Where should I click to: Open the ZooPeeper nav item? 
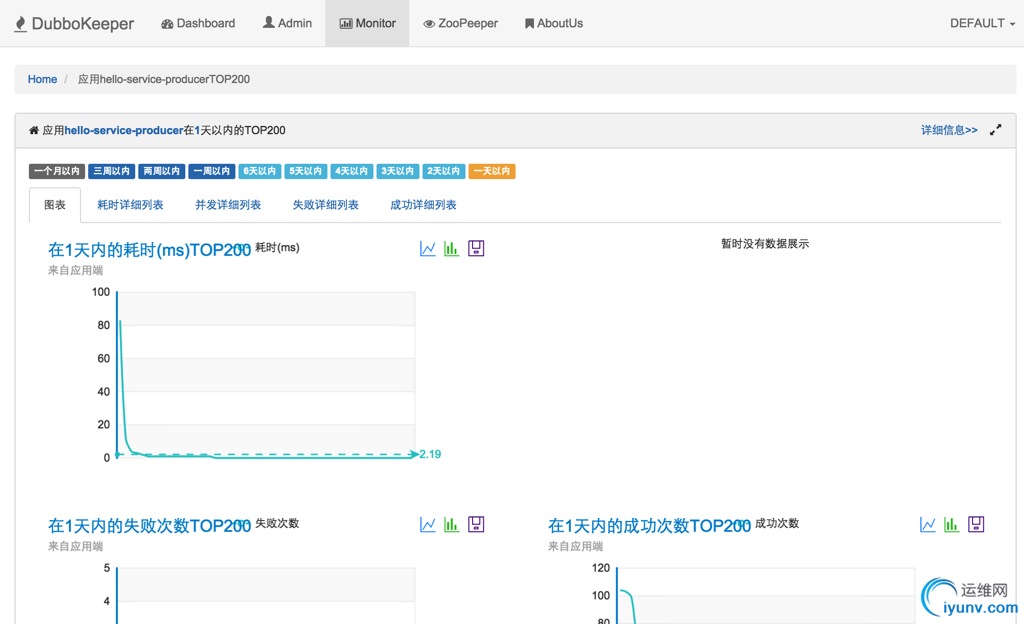click(x=460, y=23)
